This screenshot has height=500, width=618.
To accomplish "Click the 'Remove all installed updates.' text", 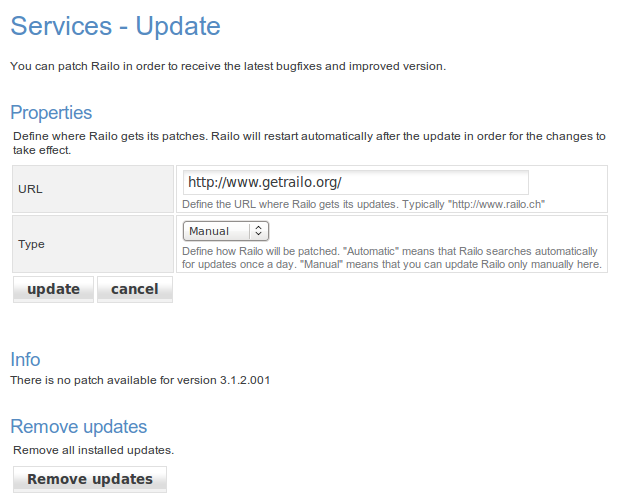I will (93, 450).
